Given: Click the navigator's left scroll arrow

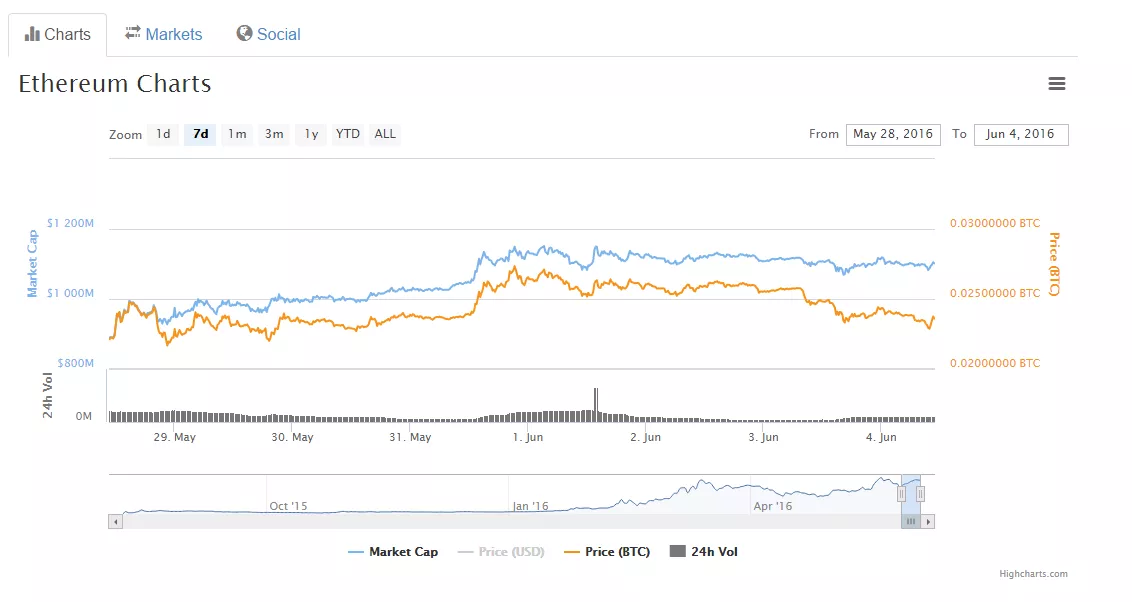Looking at the screenshot, I should 116,520.
